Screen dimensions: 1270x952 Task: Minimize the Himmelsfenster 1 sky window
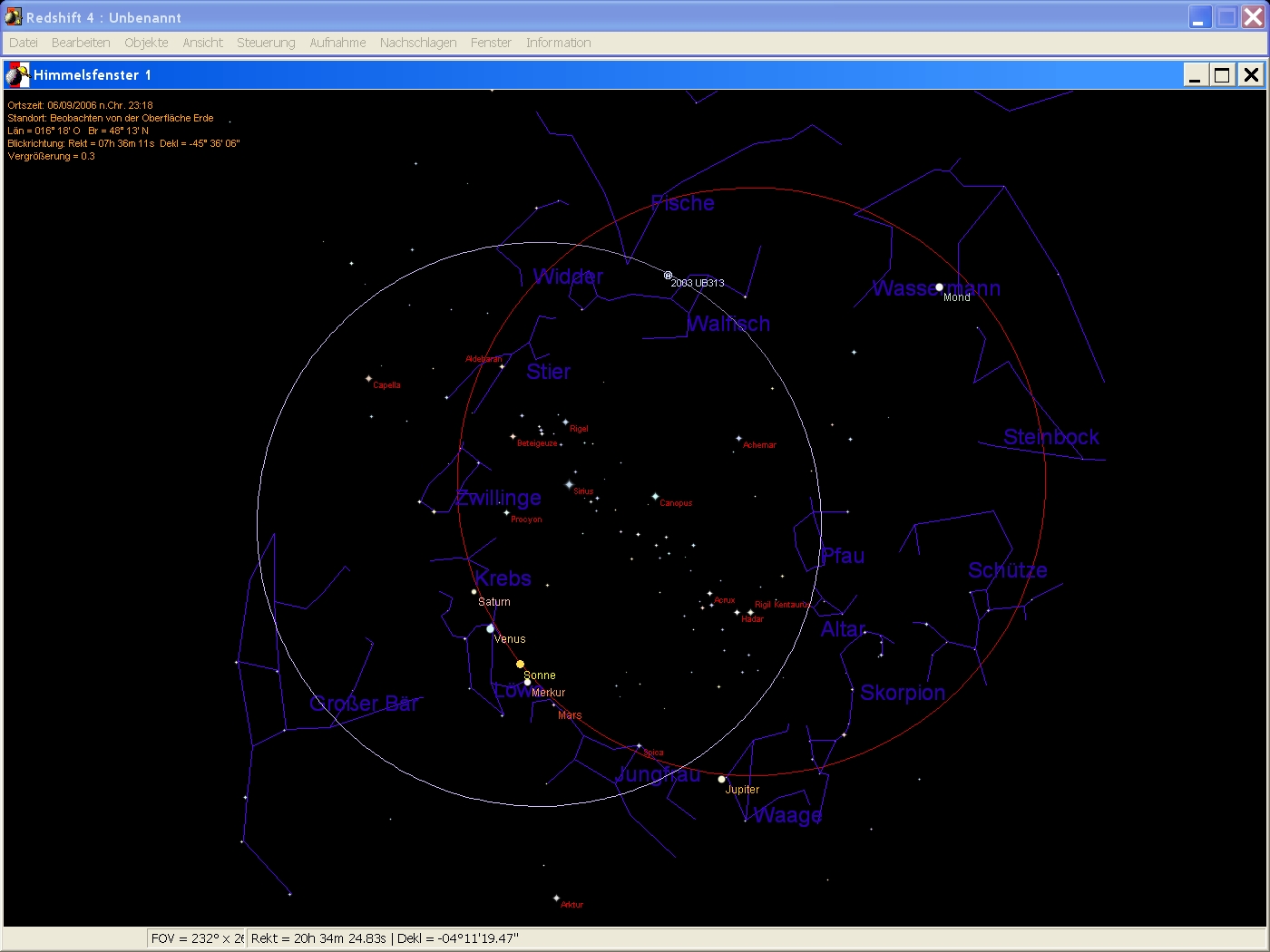tap(1195, 75)
